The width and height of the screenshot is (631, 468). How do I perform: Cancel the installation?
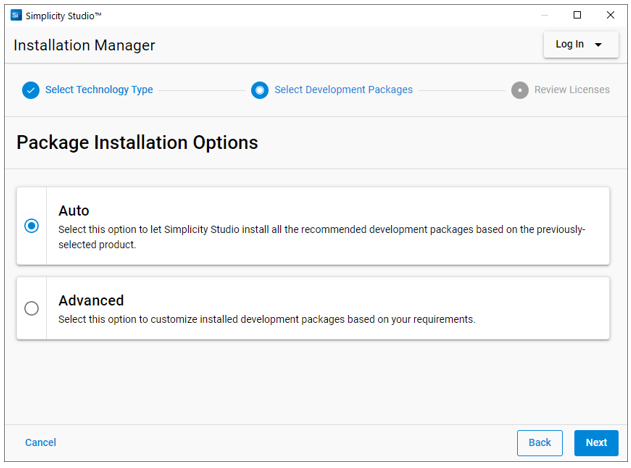click(x=41, y=443)
